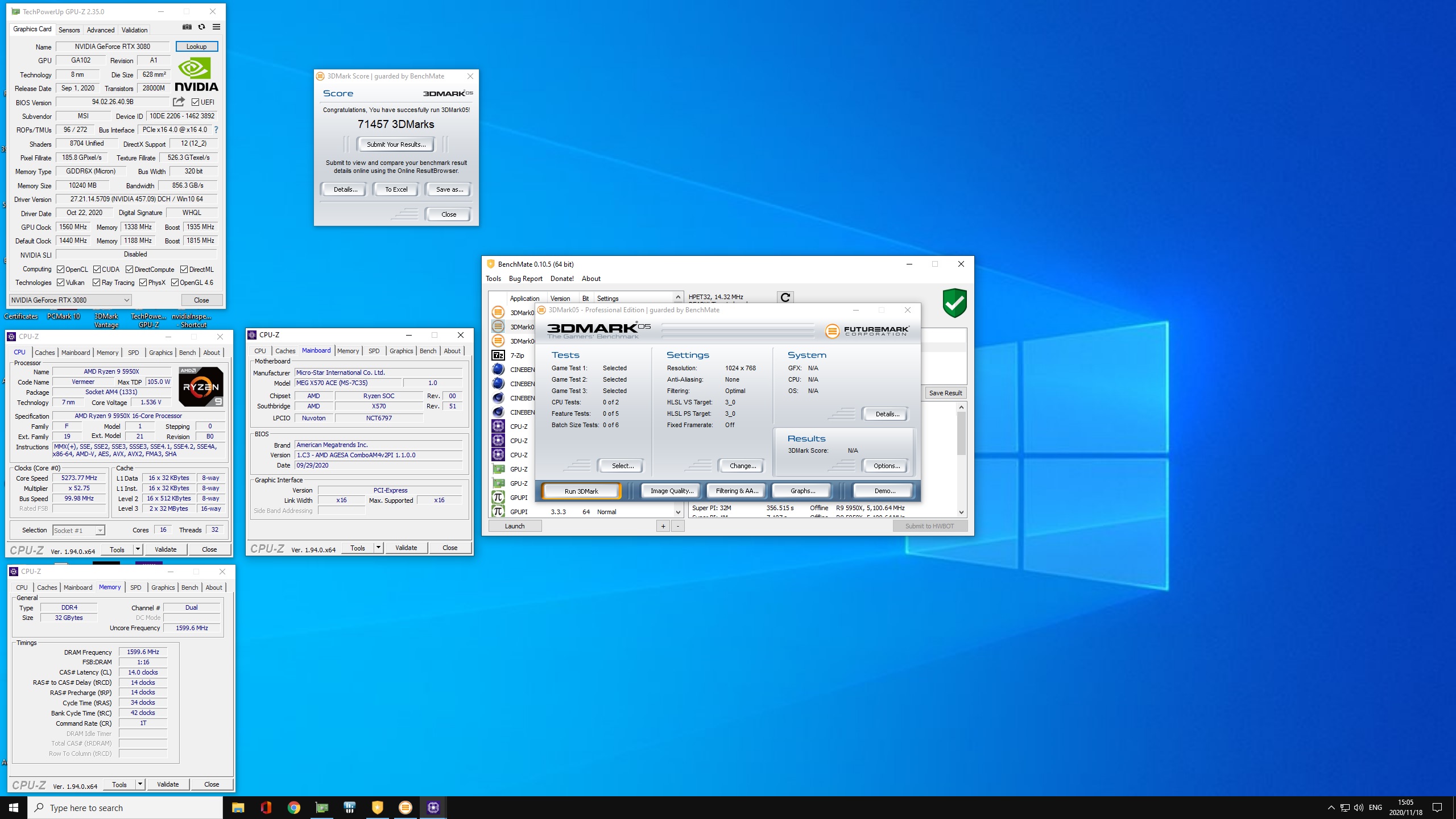Screen dimensions: 1456x819
Task: Toggle DirectML checkbox
Action: (x=184, y=270)
